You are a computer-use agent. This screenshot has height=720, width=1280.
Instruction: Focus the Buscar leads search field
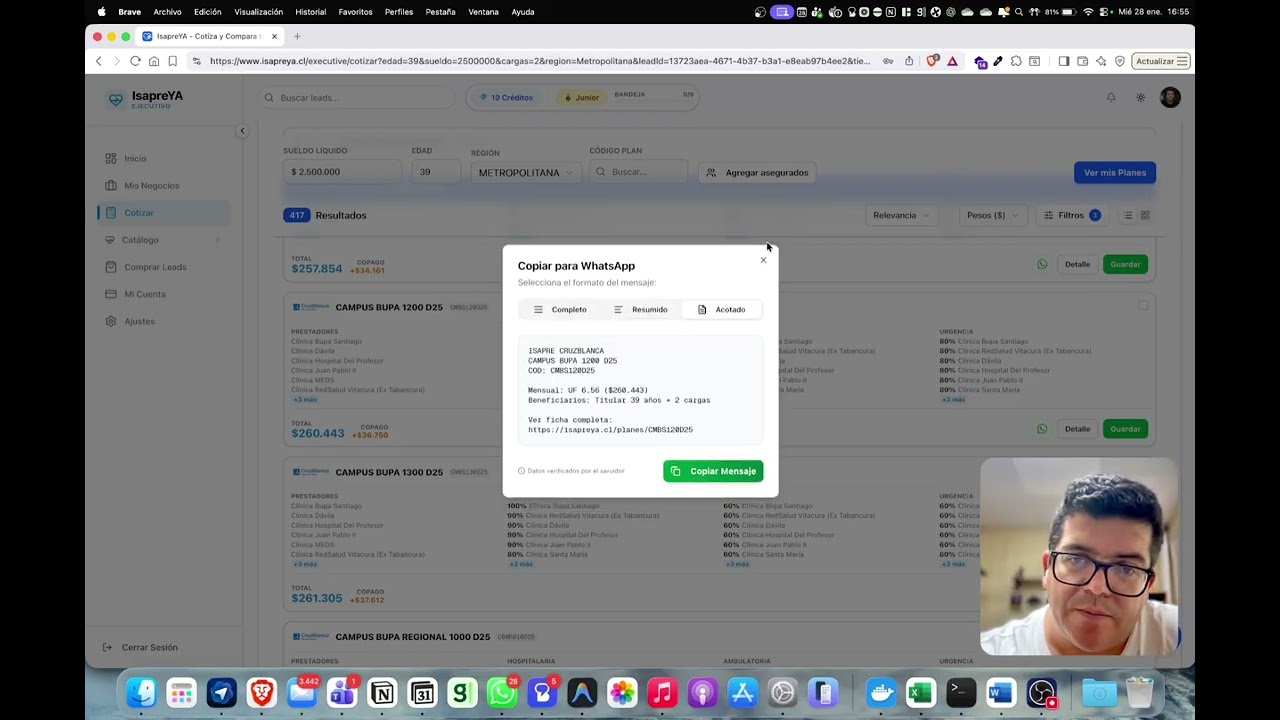click(355, 98)
